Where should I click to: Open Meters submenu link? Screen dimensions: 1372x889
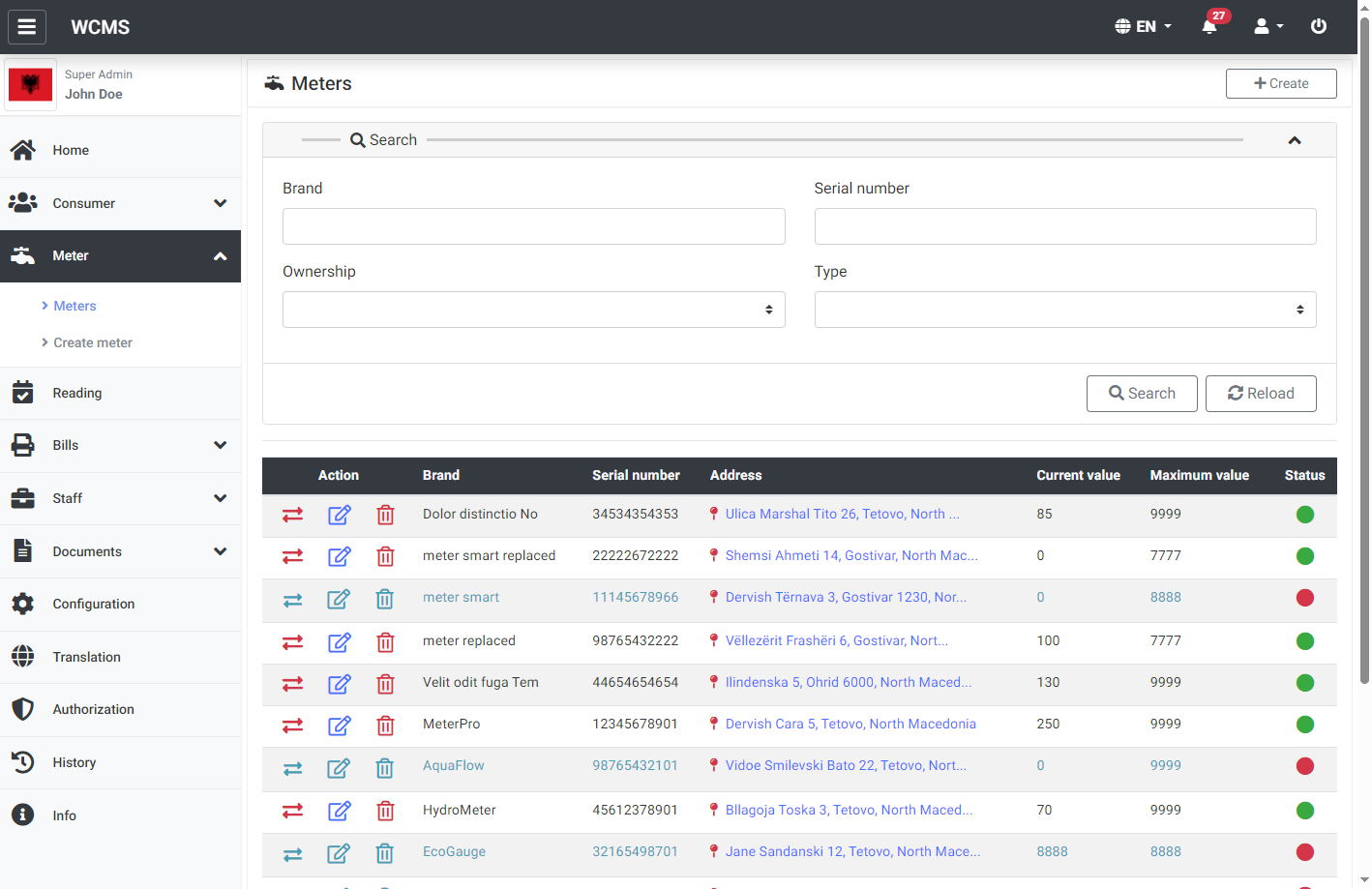click(x=75, y=306)
